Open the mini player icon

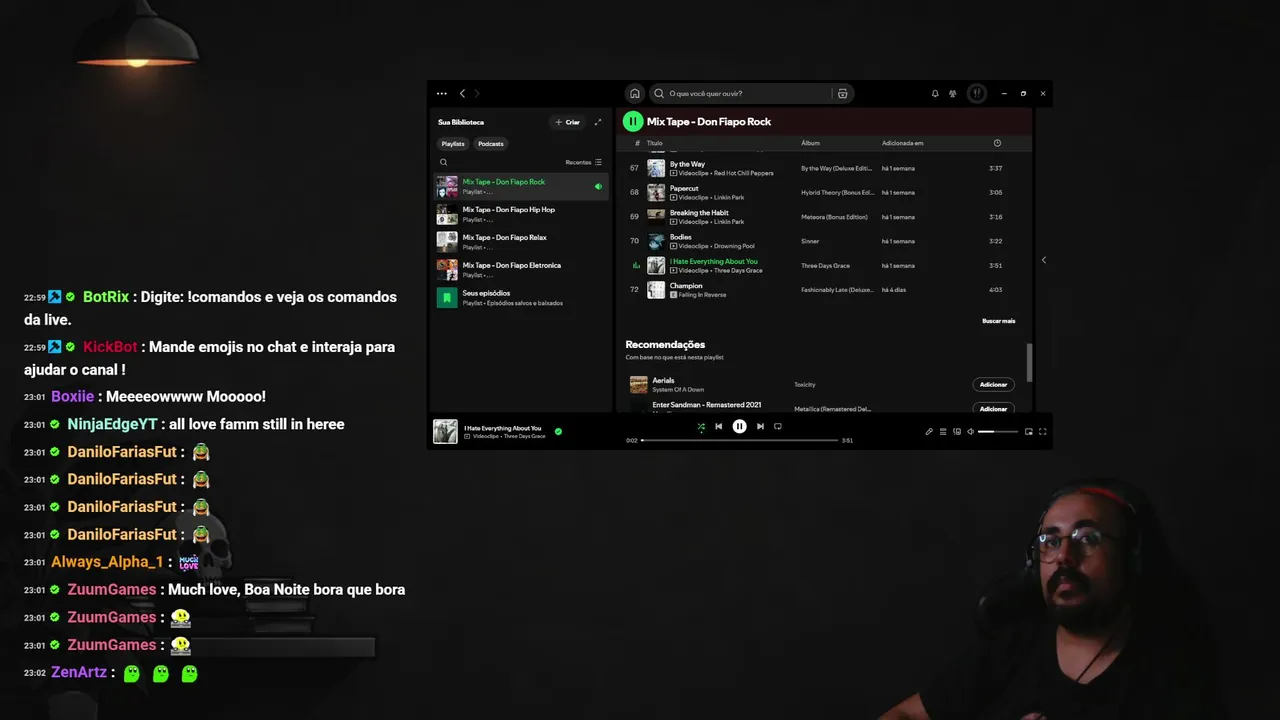[x=1029, y=432]
